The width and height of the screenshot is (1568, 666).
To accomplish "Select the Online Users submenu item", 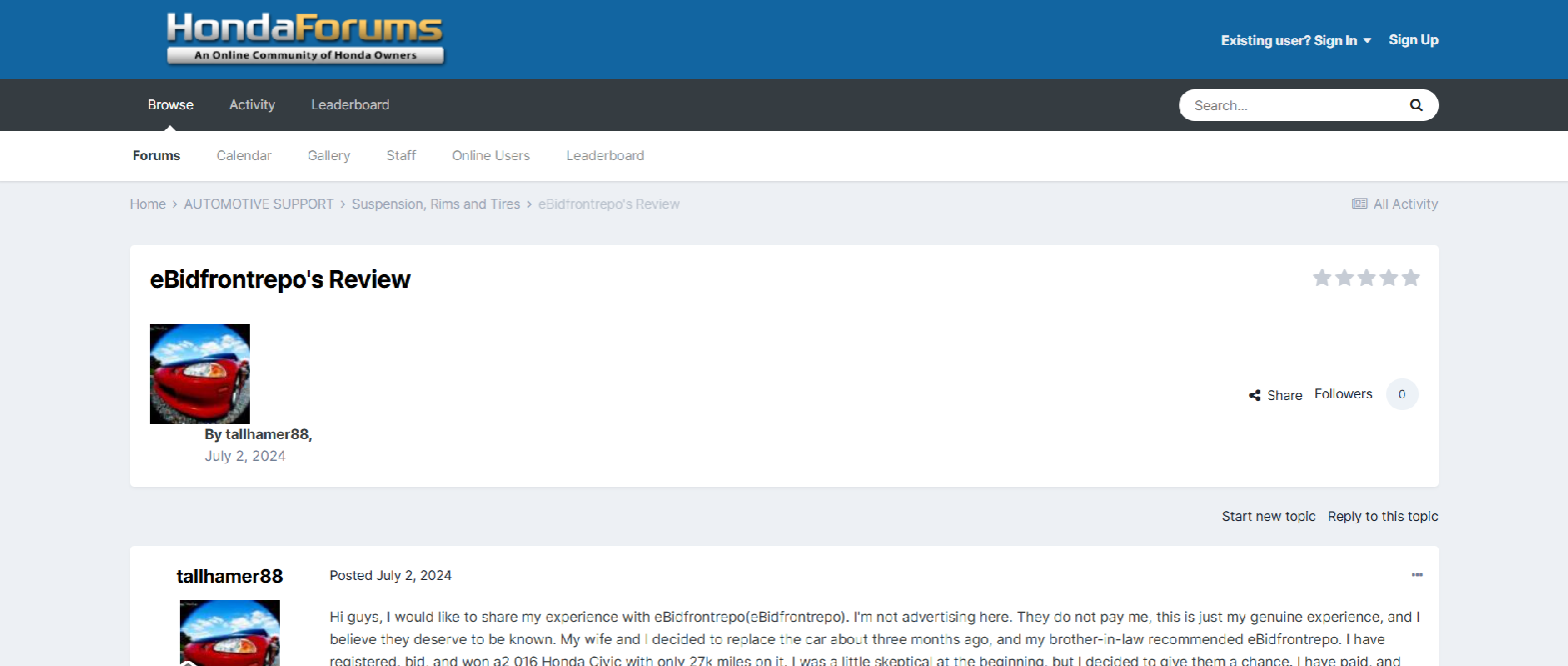I will (x=491, y=156).
